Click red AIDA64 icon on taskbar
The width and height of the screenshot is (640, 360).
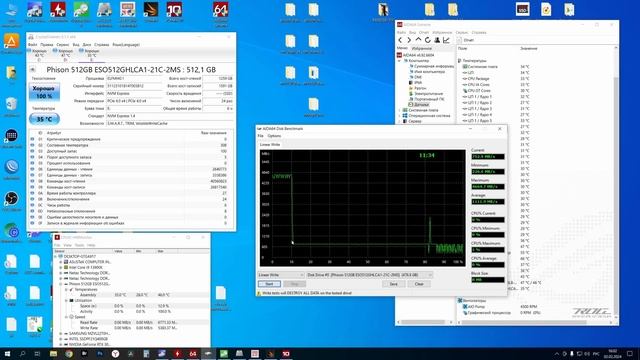193,353
